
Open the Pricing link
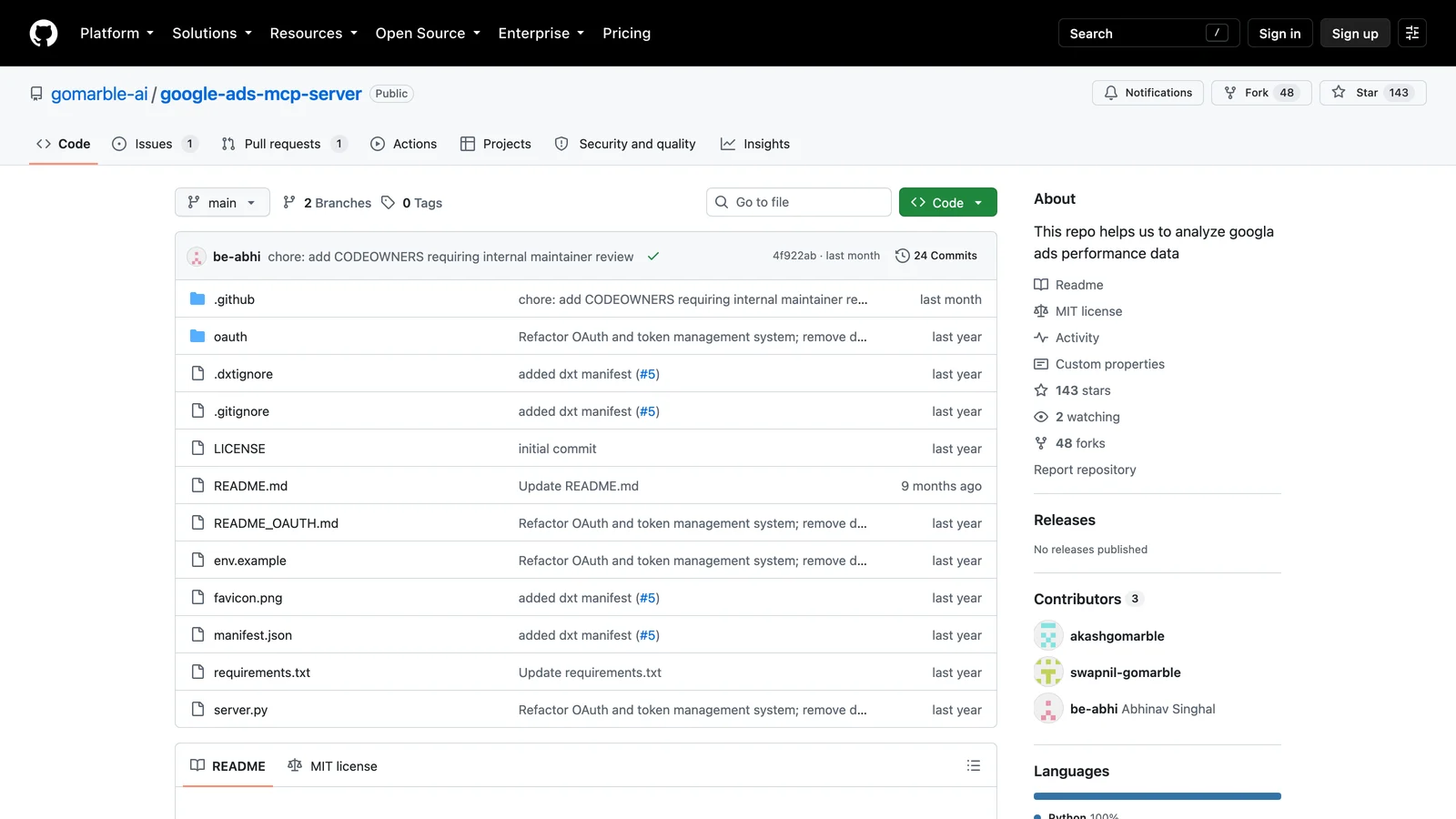click(x=626, y=34)
